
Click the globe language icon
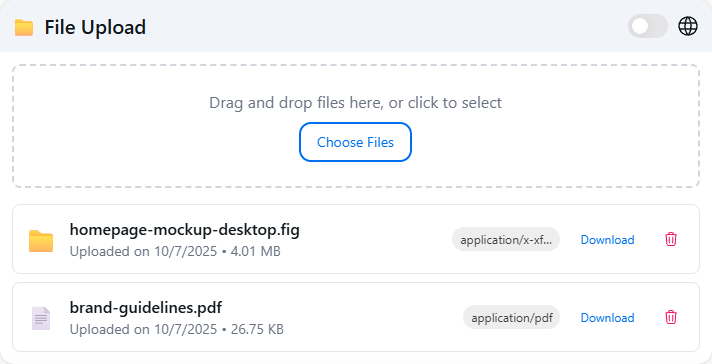(x=687, y=26)
